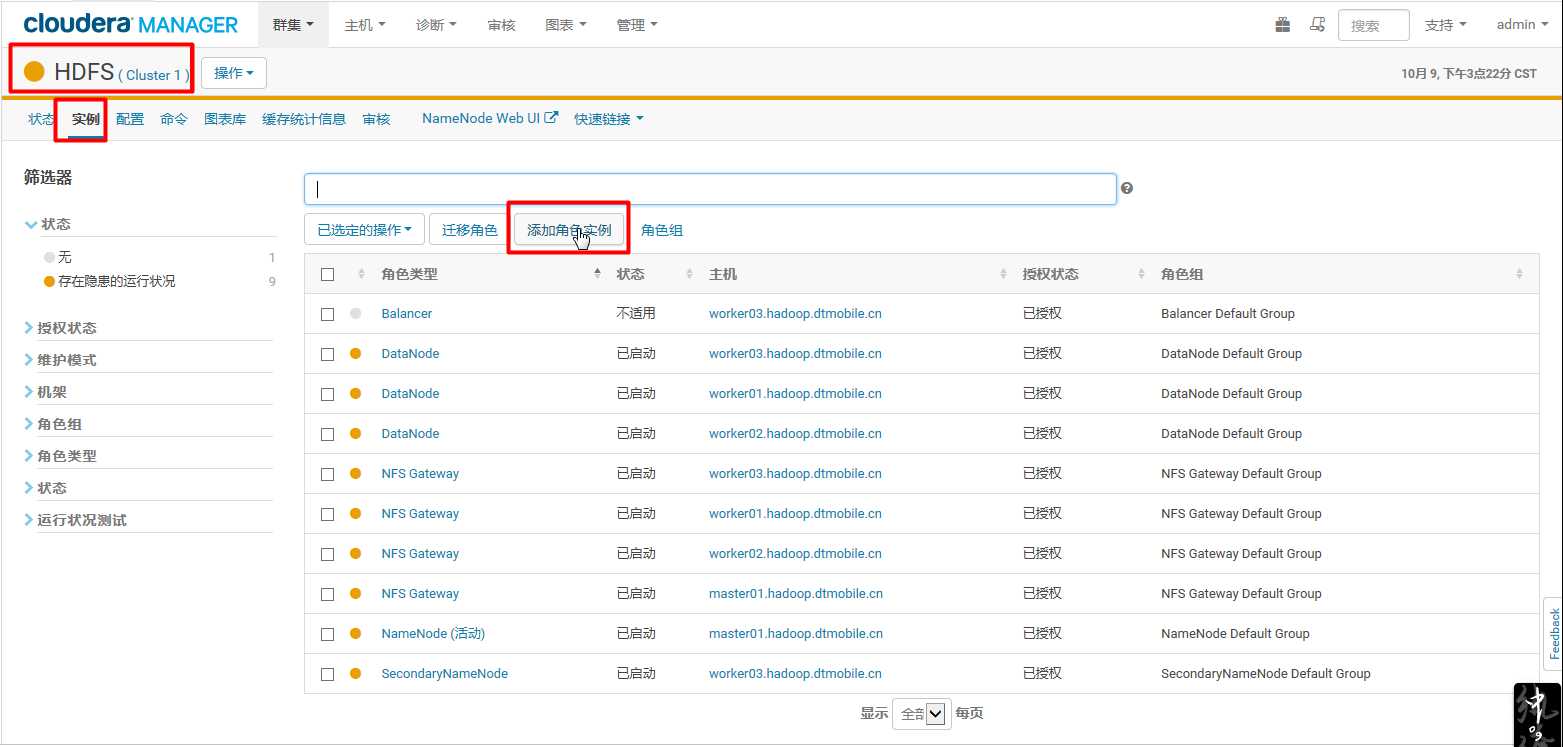Switch to the 命令 tab
The width and height of the screenshot is (1563, 747).
click(x=174, y=119)
